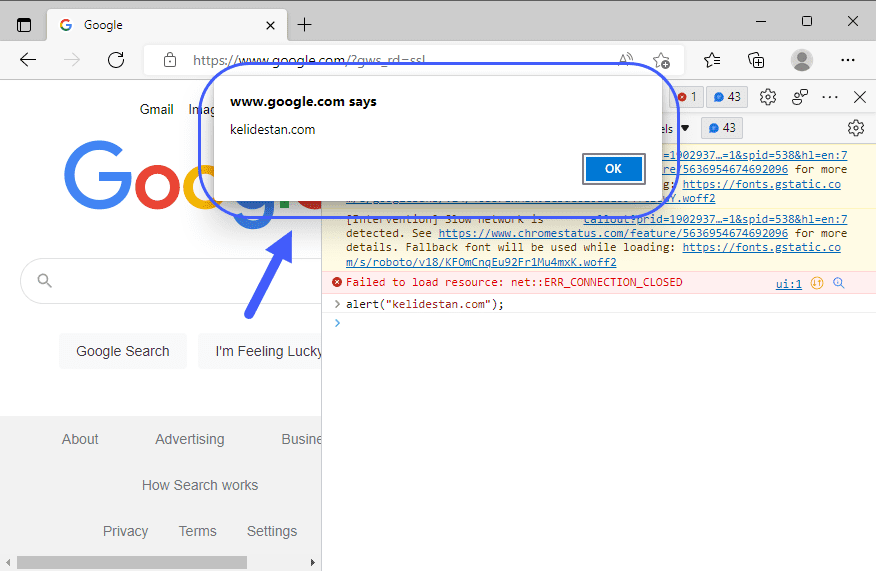Activate Read aloud icon

[x=626, y=59]
